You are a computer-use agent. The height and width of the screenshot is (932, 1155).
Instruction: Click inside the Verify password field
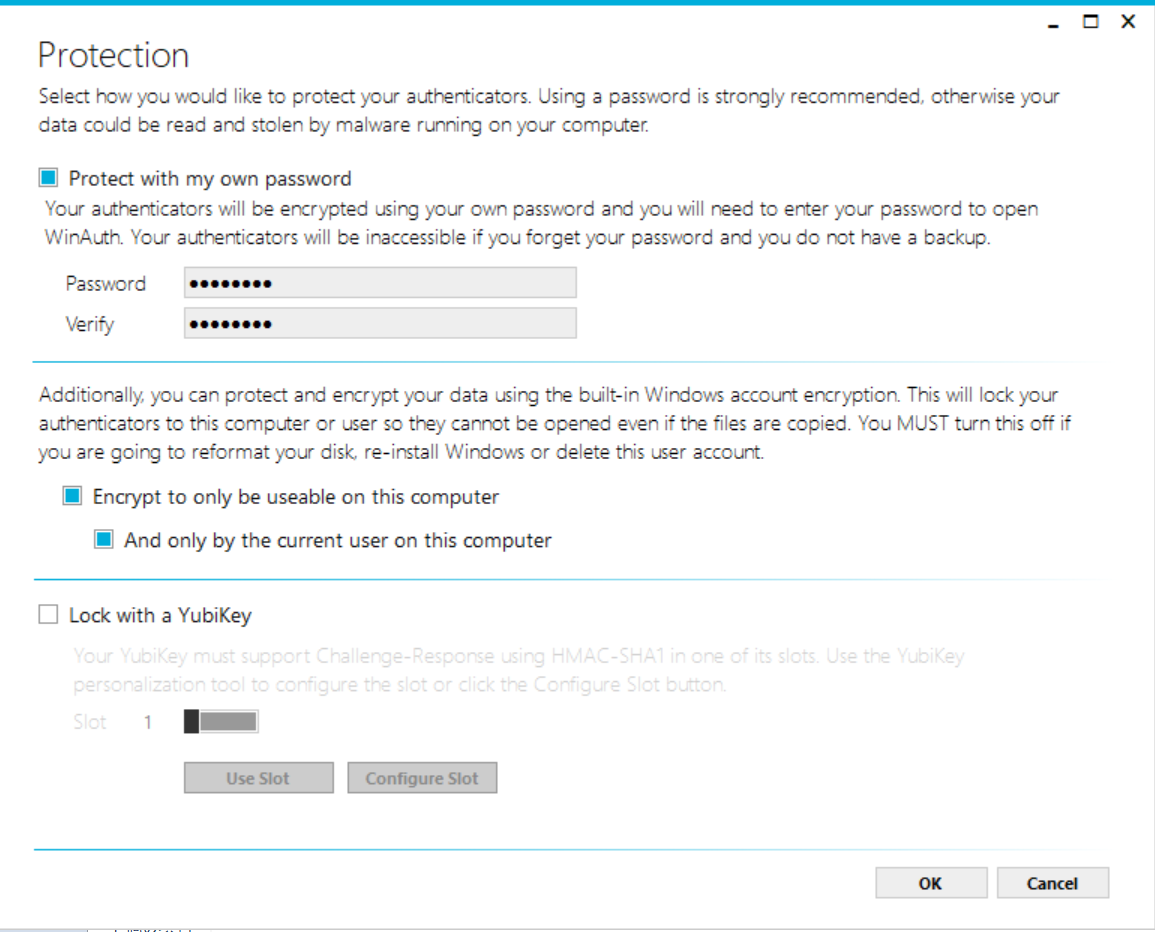380,322
